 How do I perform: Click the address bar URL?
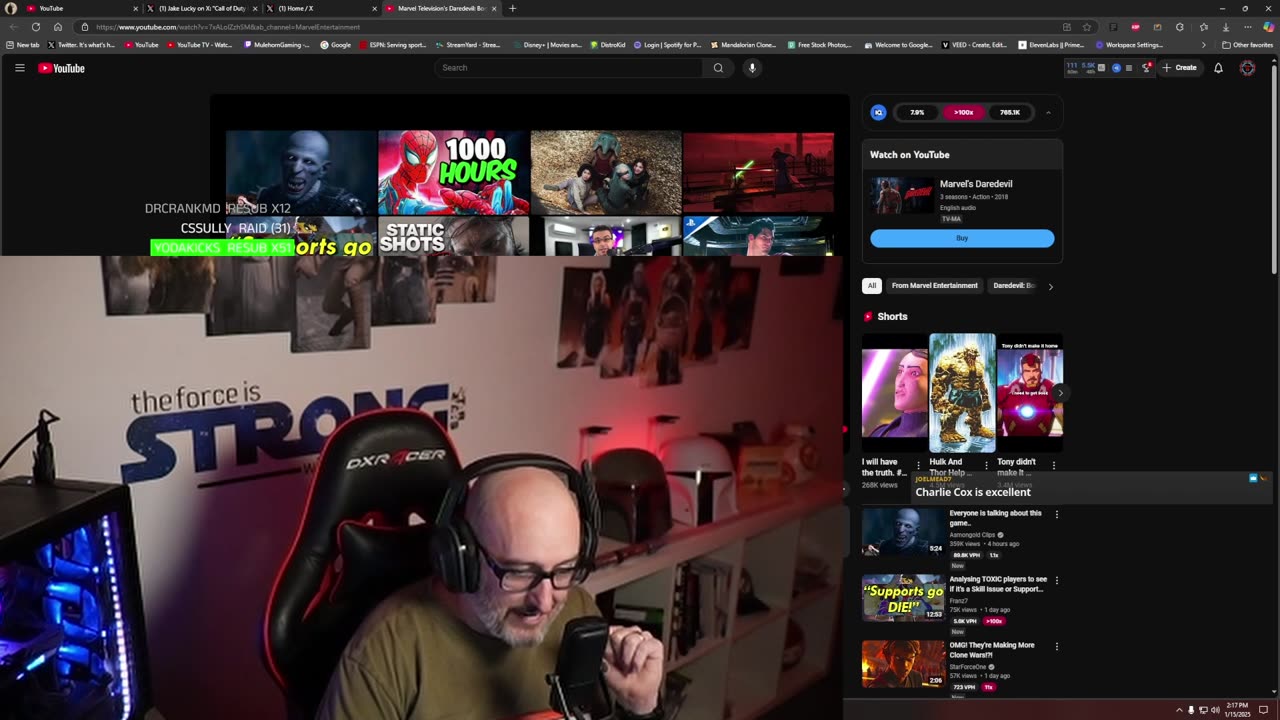pyautogui.click(x=228, y=27)
